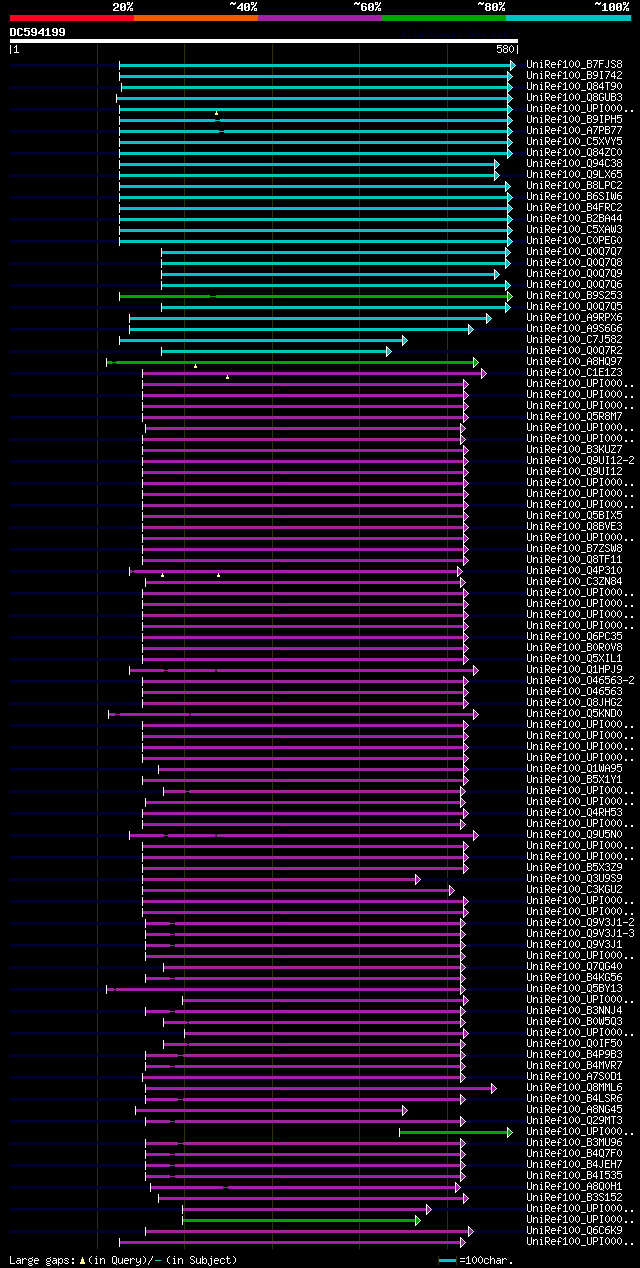Select label UniRef100_C7J582
Image resolution: width=640 pixels, height=1268 pixels.
574,339
